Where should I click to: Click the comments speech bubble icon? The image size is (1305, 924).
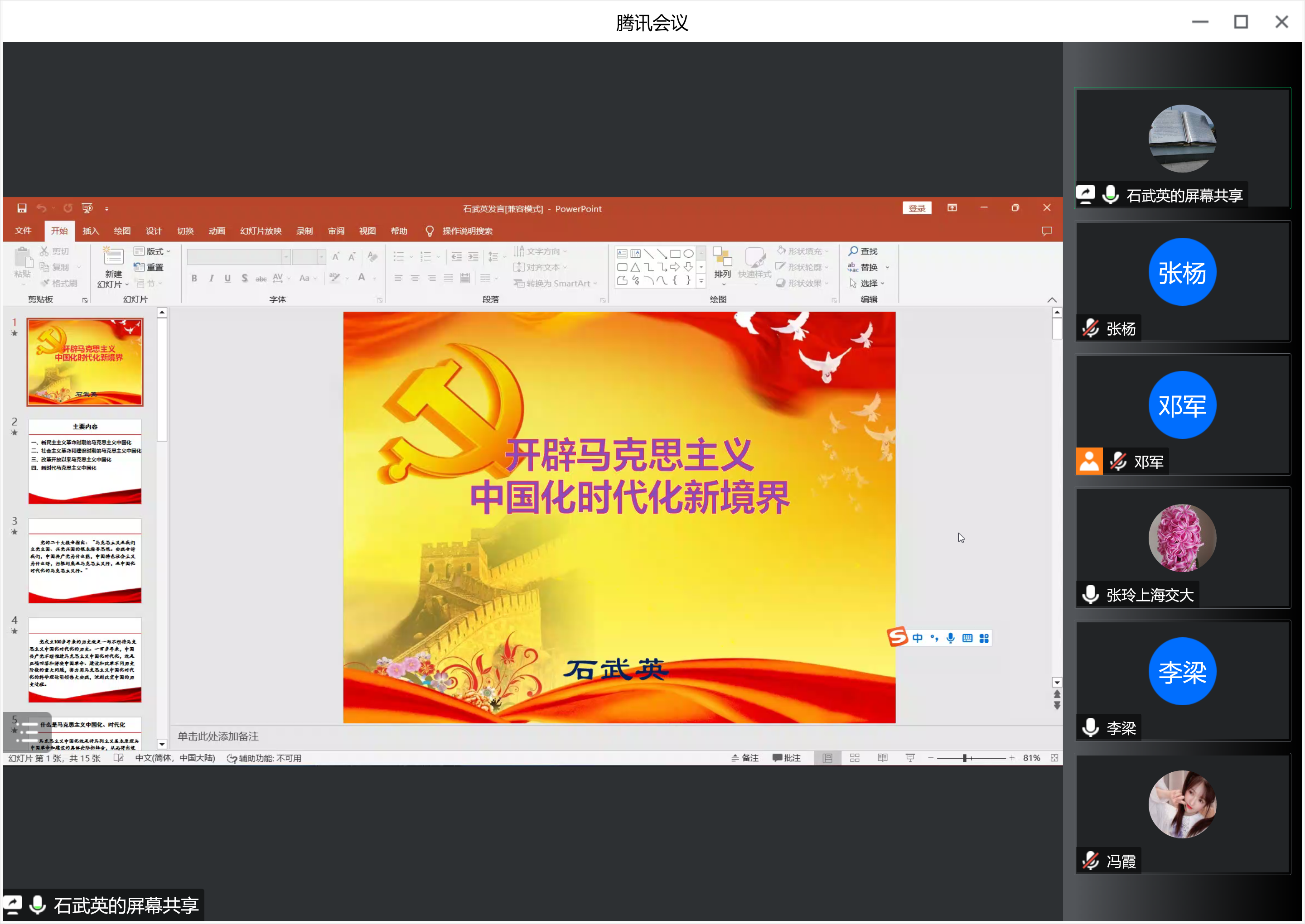(1046, 231)
